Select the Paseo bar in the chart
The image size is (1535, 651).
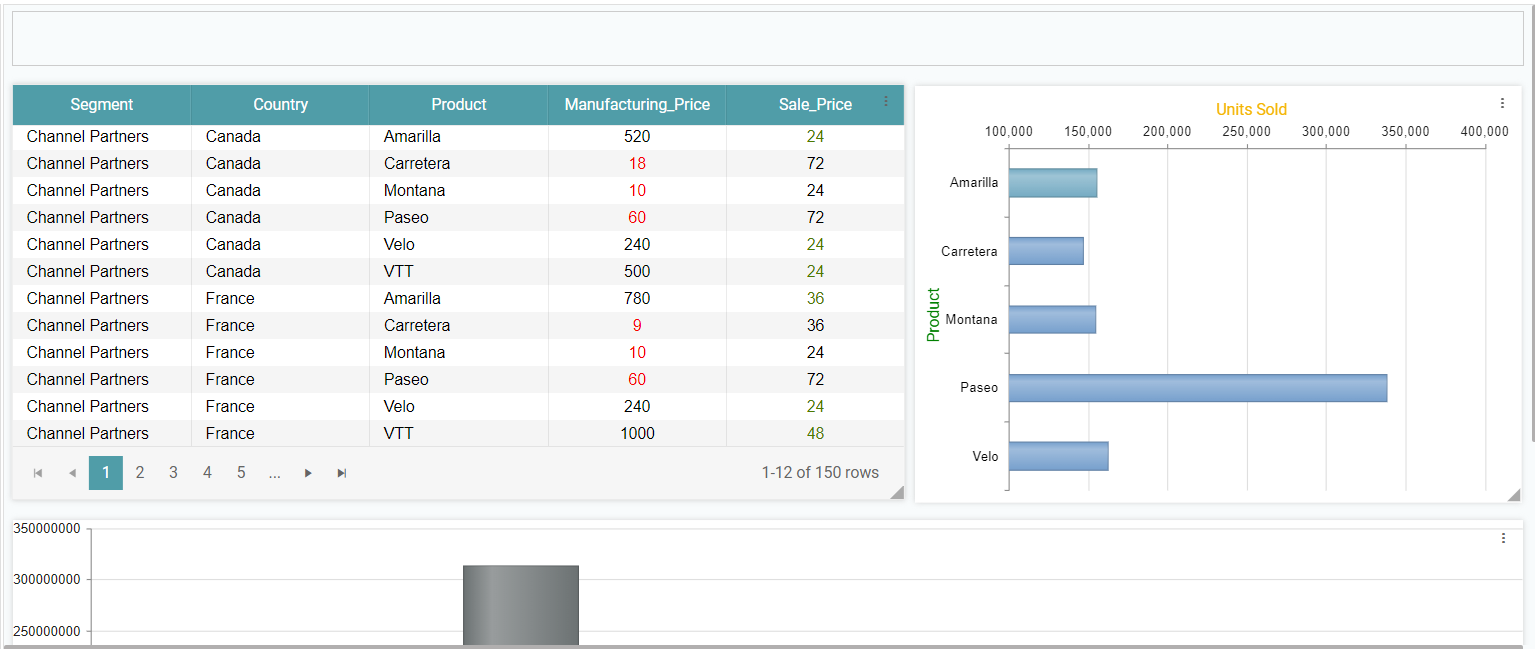click(1197, 388)
